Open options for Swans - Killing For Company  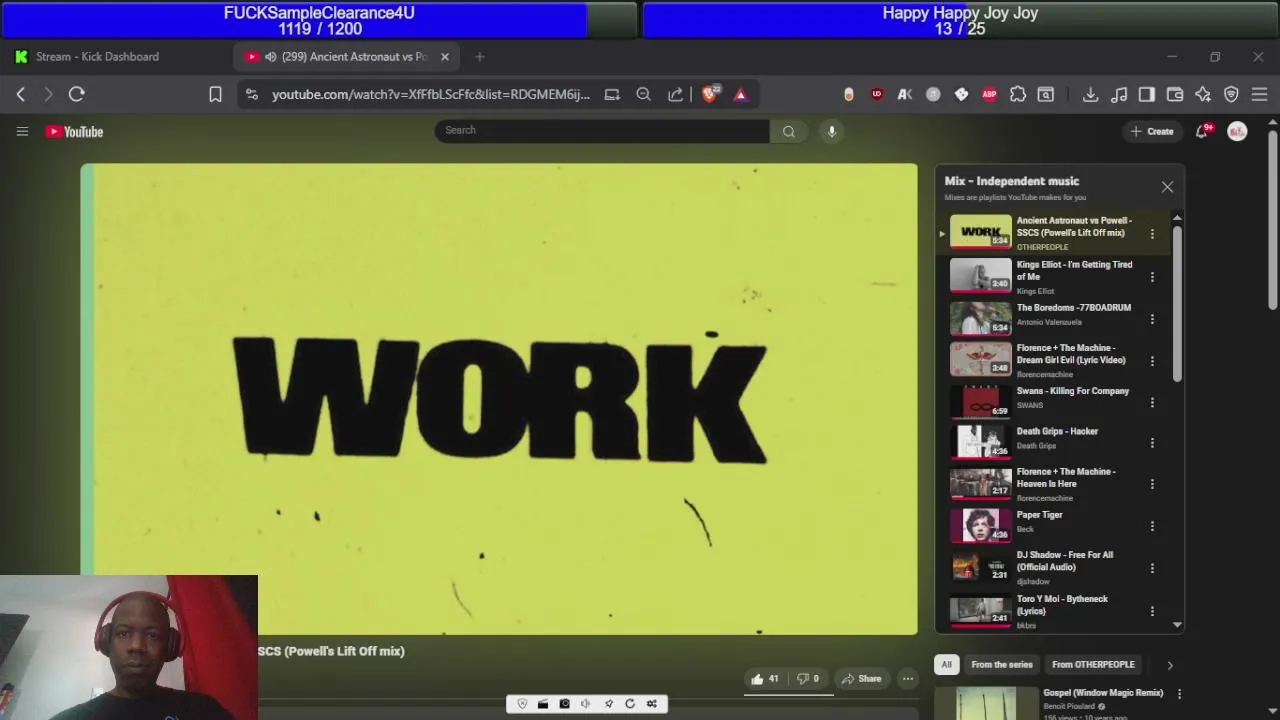tap(1152, 402)
